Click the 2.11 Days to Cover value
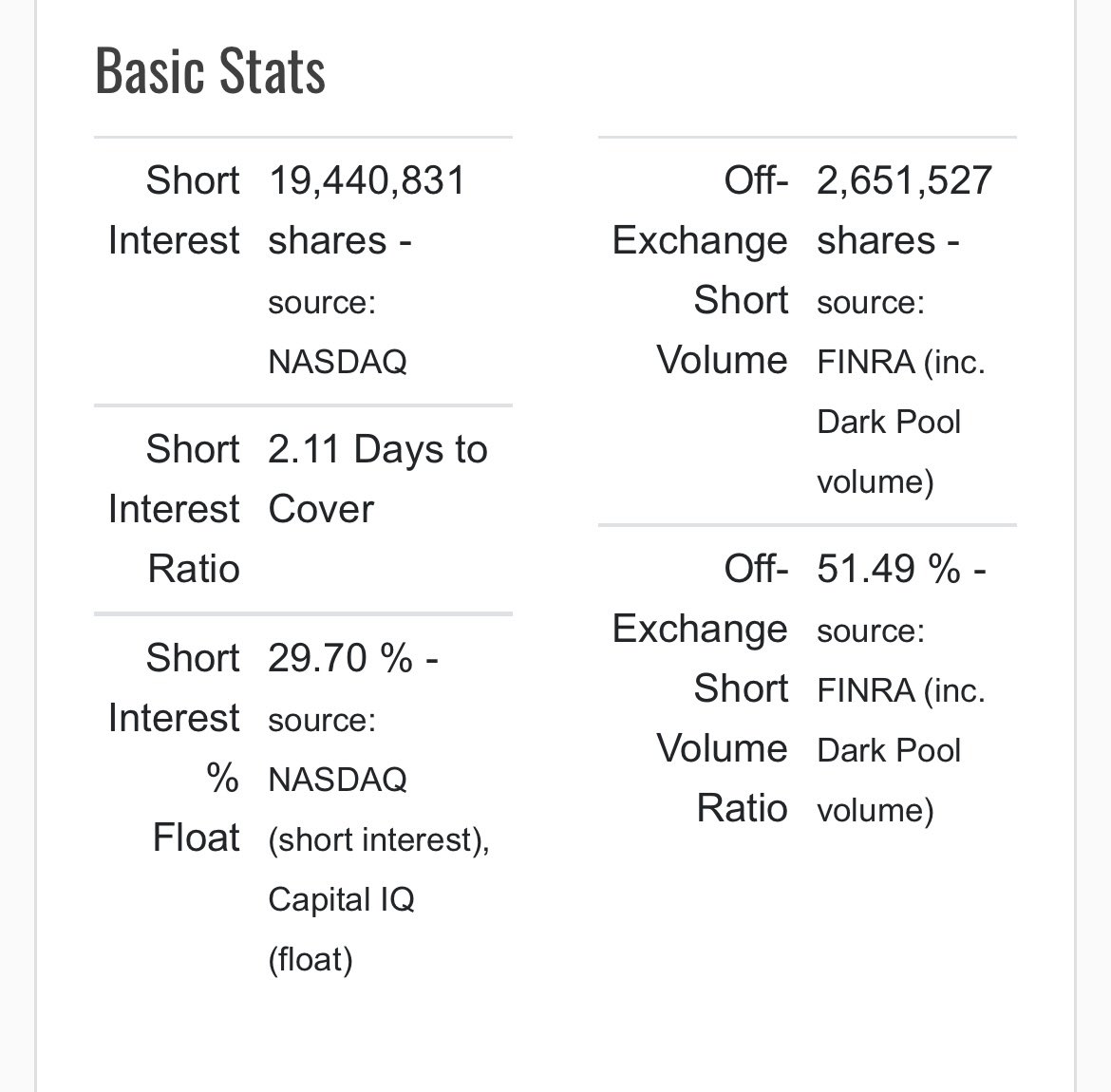1111x1092 pixels. click(378, 479)
